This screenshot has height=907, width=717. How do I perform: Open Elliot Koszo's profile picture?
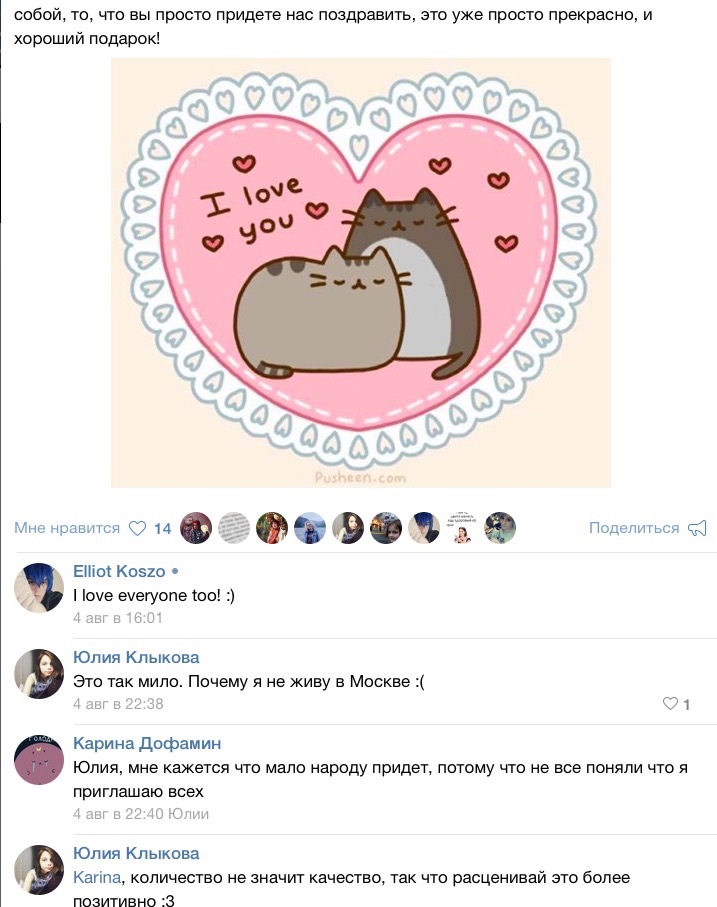click(39, 587)
